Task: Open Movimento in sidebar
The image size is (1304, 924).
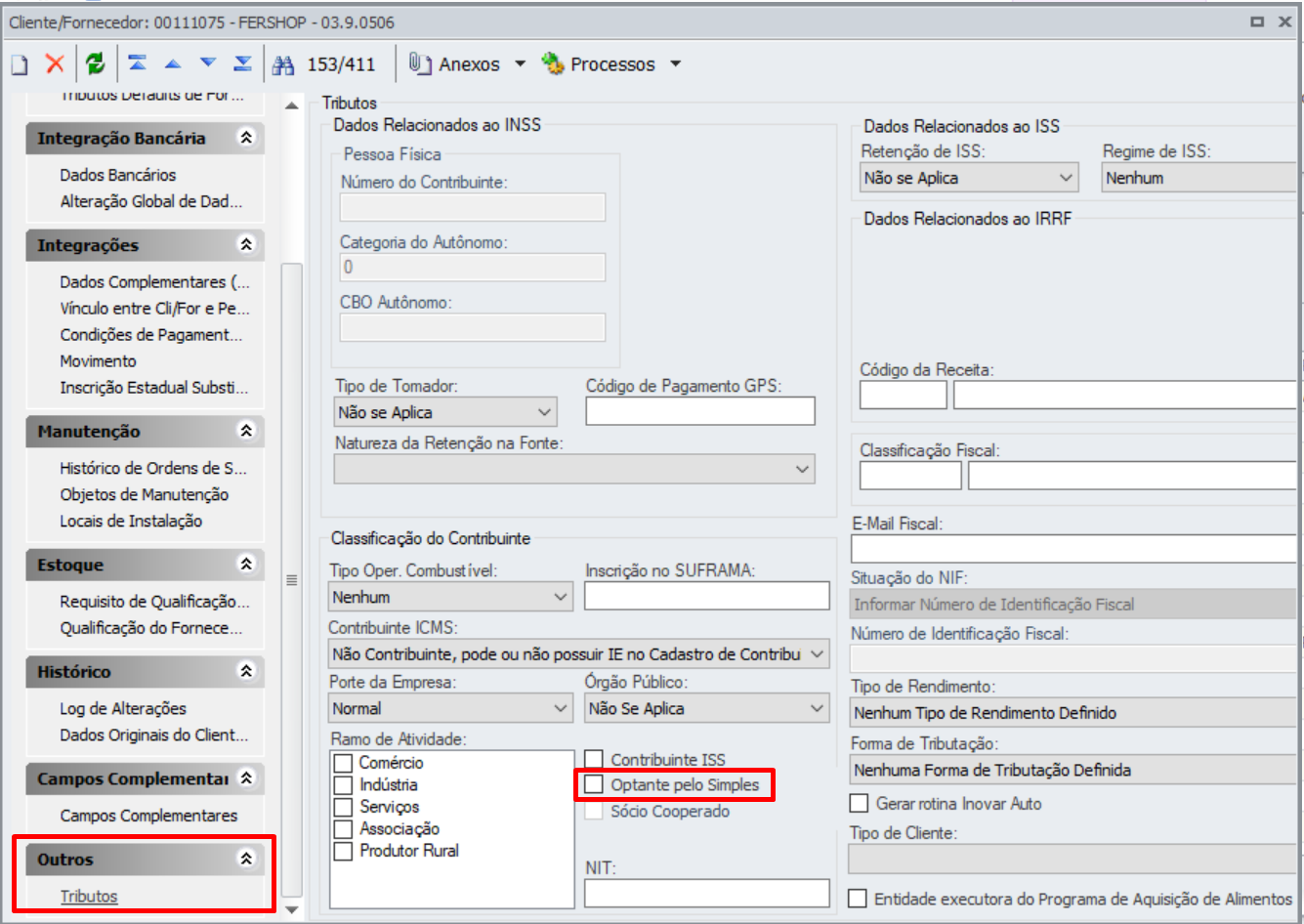Action: [x=98, y=360]
